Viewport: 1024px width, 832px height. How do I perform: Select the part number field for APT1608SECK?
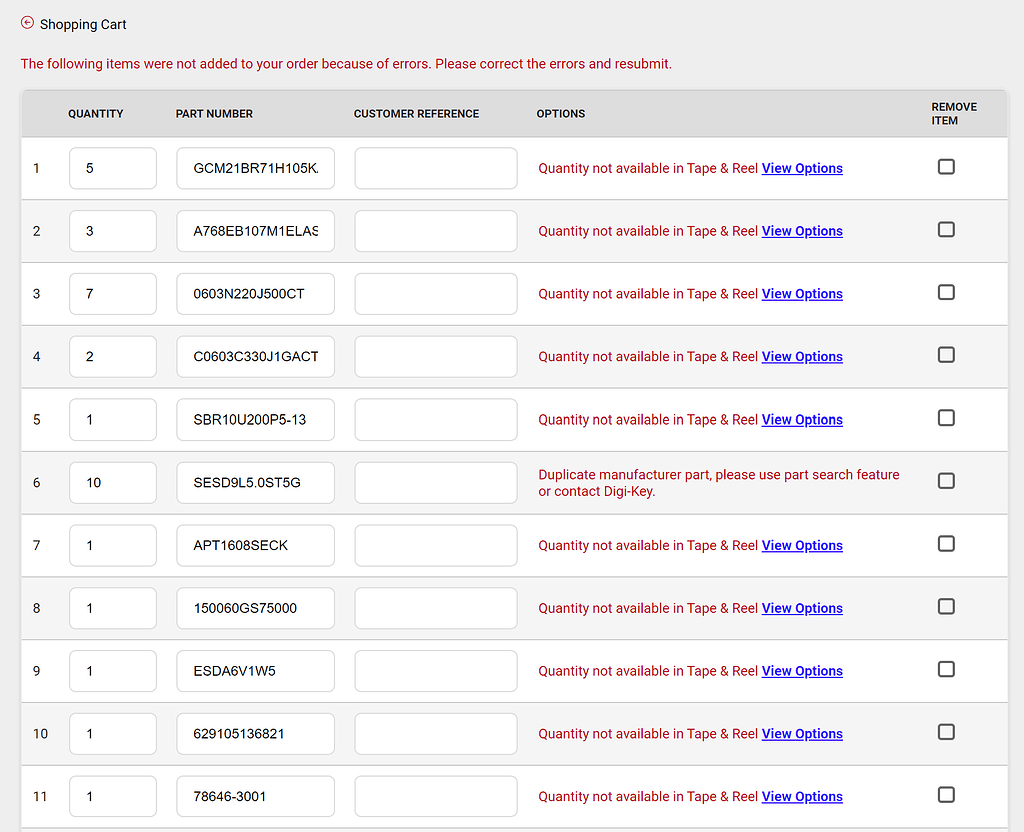point(255,545)
